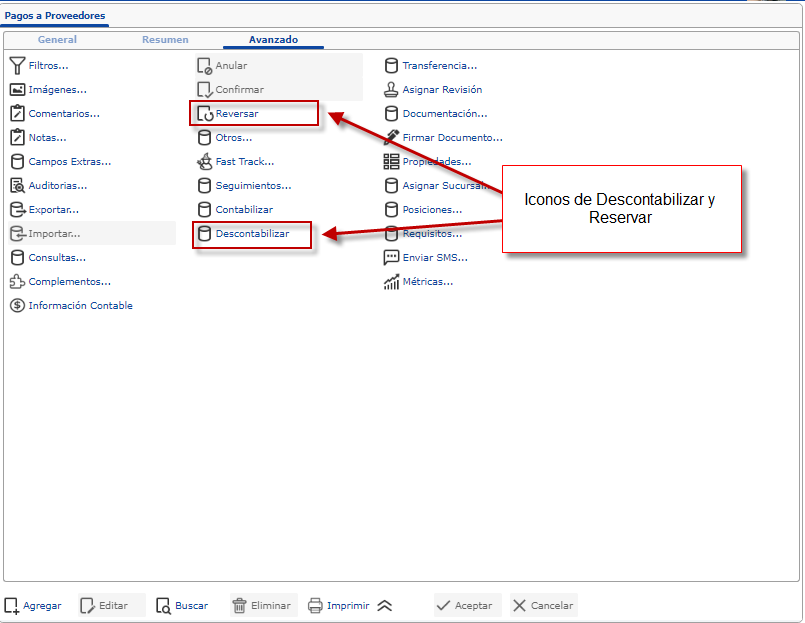Select the Pagos a Proveedores tab
Image resolution: width=805 pixels, height=623 pixels.
pyautogui.click(x=55, y=15)
